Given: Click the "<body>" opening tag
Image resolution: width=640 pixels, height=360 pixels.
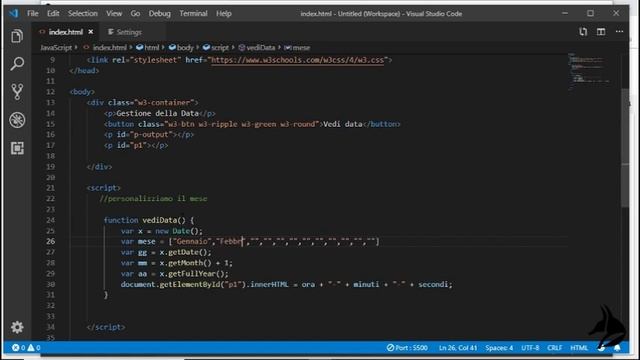Looking at the screenshot, I should click(82, 92).
